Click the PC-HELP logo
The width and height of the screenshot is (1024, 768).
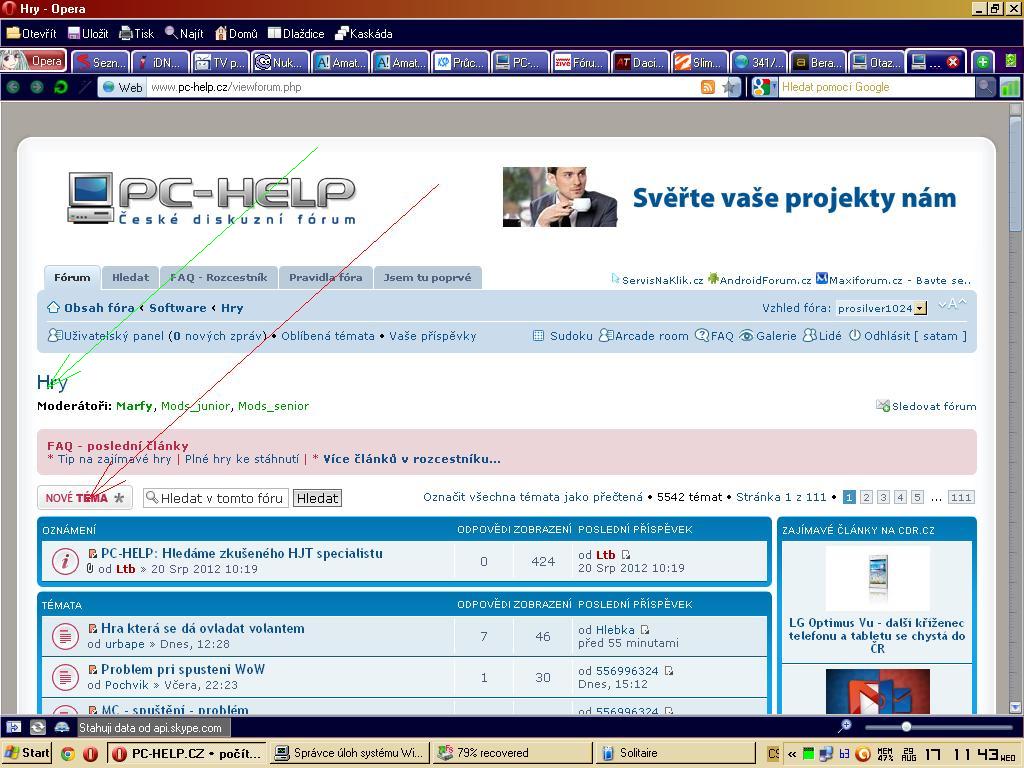(212, 199)
